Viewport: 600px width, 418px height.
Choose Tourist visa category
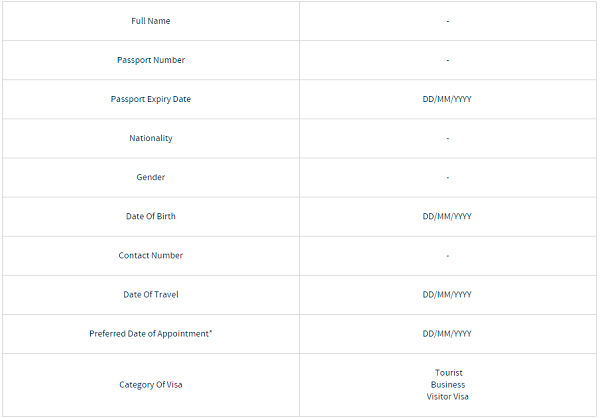coord(448,373)
